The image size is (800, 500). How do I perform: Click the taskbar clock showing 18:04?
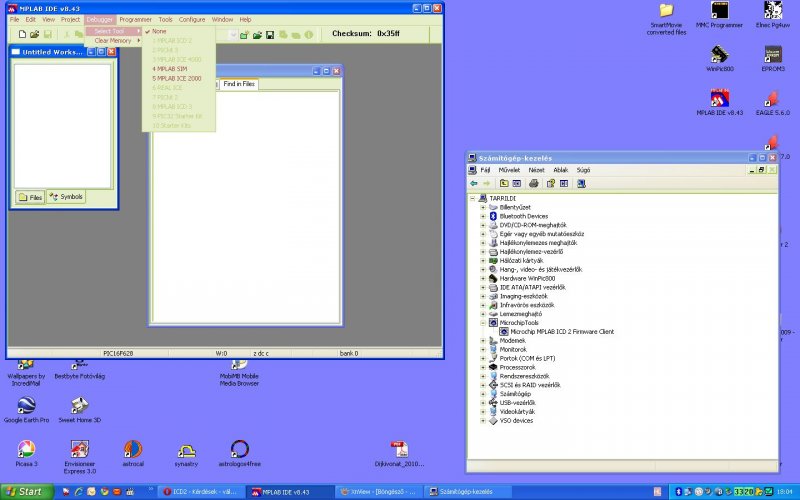click(x=785, y=492)
